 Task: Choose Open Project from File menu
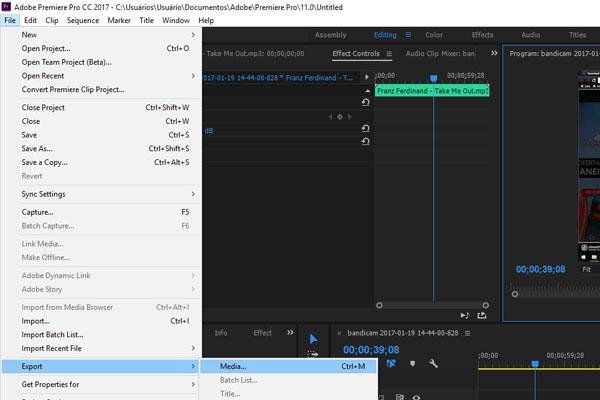click(101, 48)
